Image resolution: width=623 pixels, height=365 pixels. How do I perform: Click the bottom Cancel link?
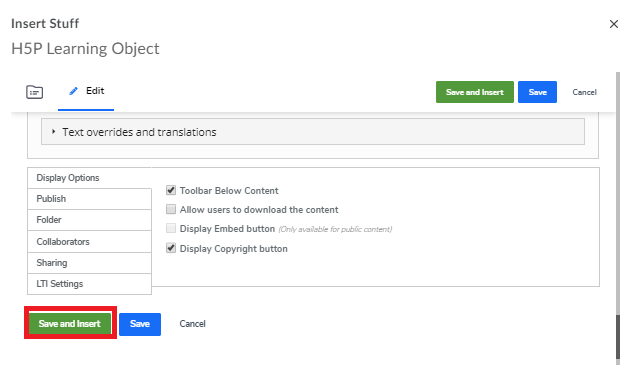click(192, 324)
